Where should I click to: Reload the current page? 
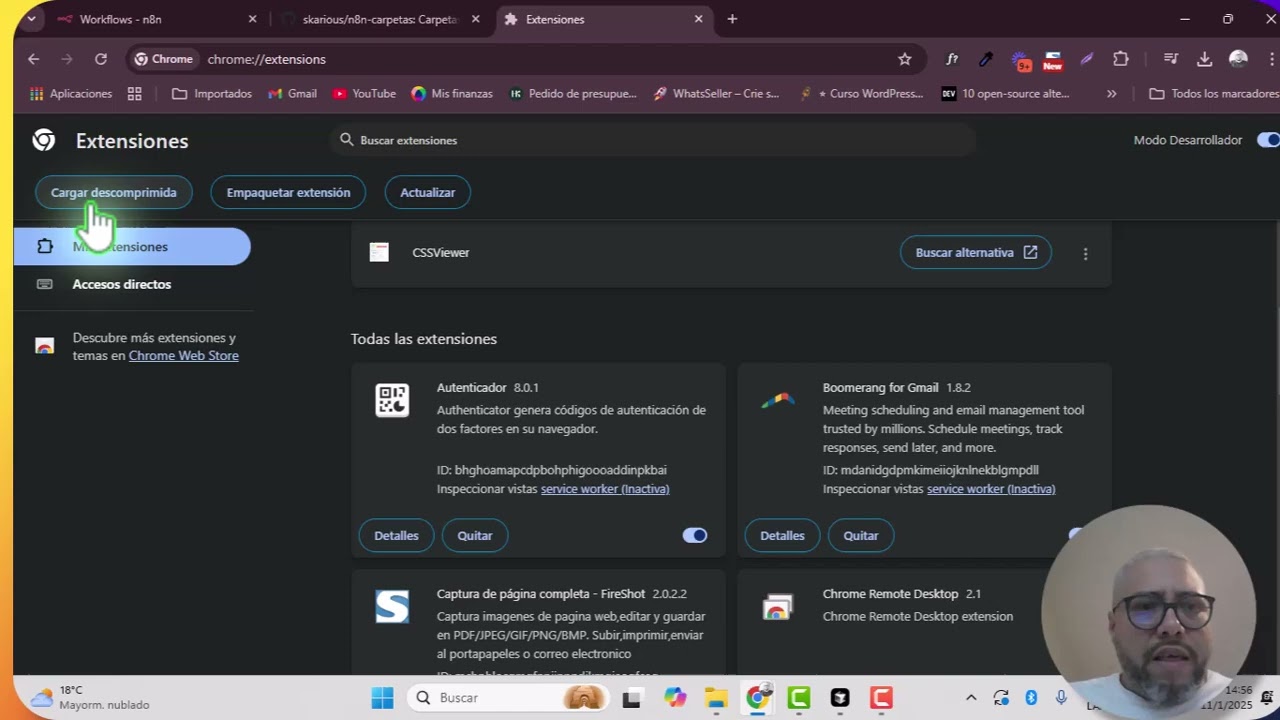[x=101, y=59]
